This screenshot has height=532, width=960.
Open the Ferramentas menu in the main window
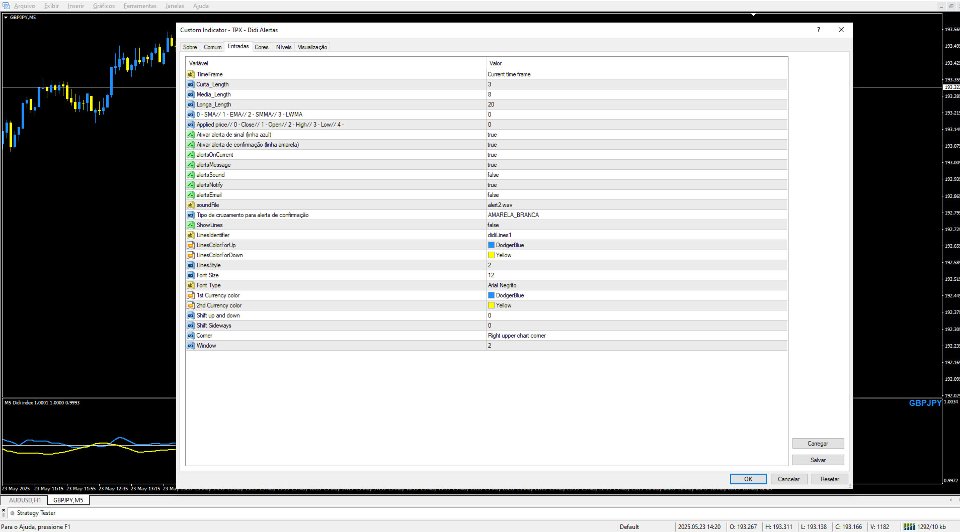tap(140, 6)
